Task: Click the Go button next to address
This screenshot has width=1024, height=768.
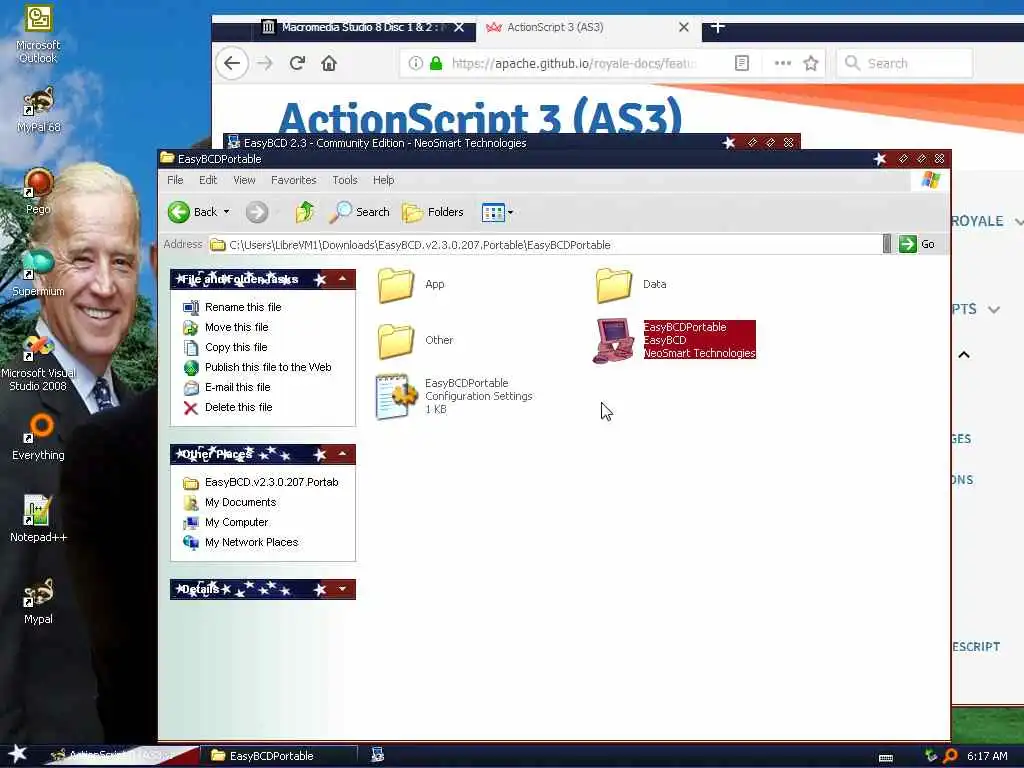Action: tap(918, 244)
